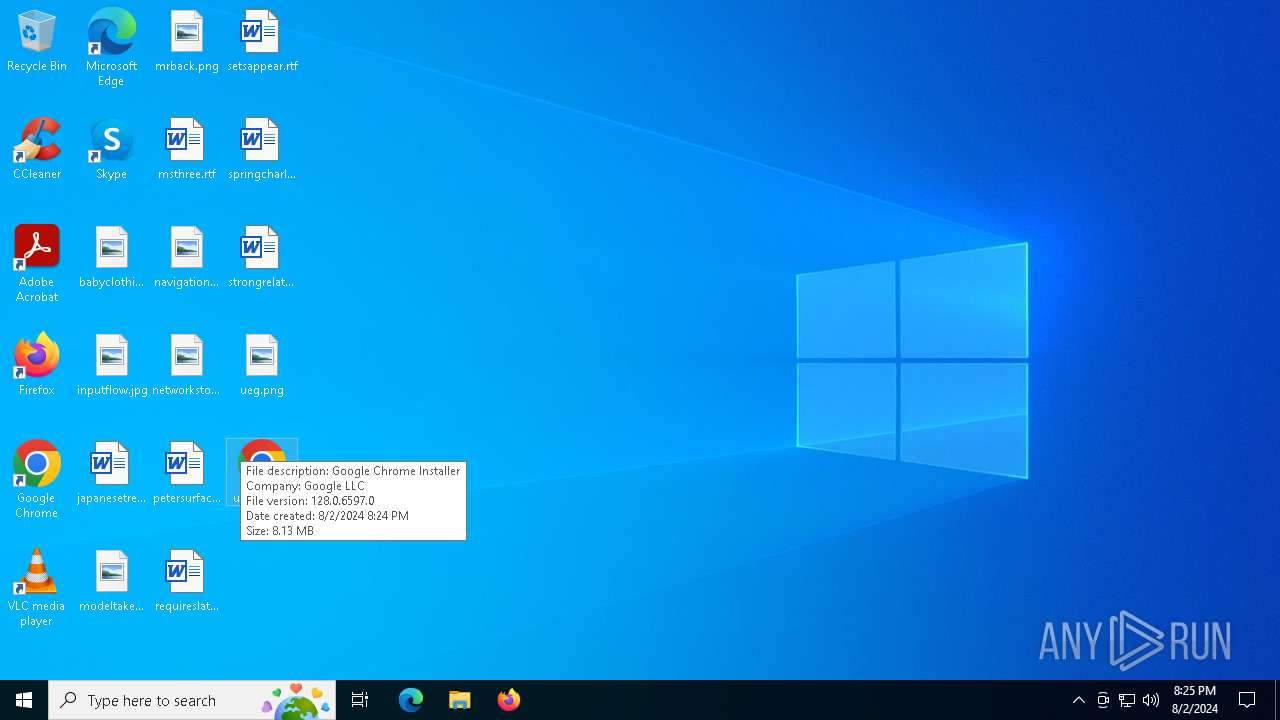Open the Windows Start menu
The image size is (1280, 720).
pos(24,700)
